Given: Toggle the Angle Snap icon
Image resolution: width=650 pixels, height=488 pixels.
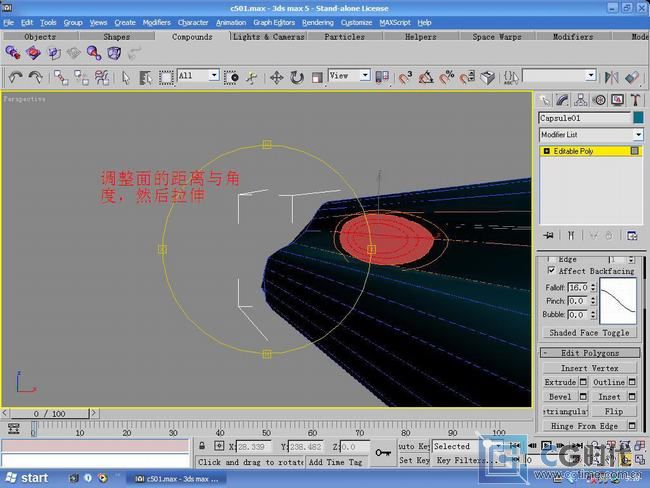Looking at the screenshot, I should pyautogui.click(x=426, y=77).
